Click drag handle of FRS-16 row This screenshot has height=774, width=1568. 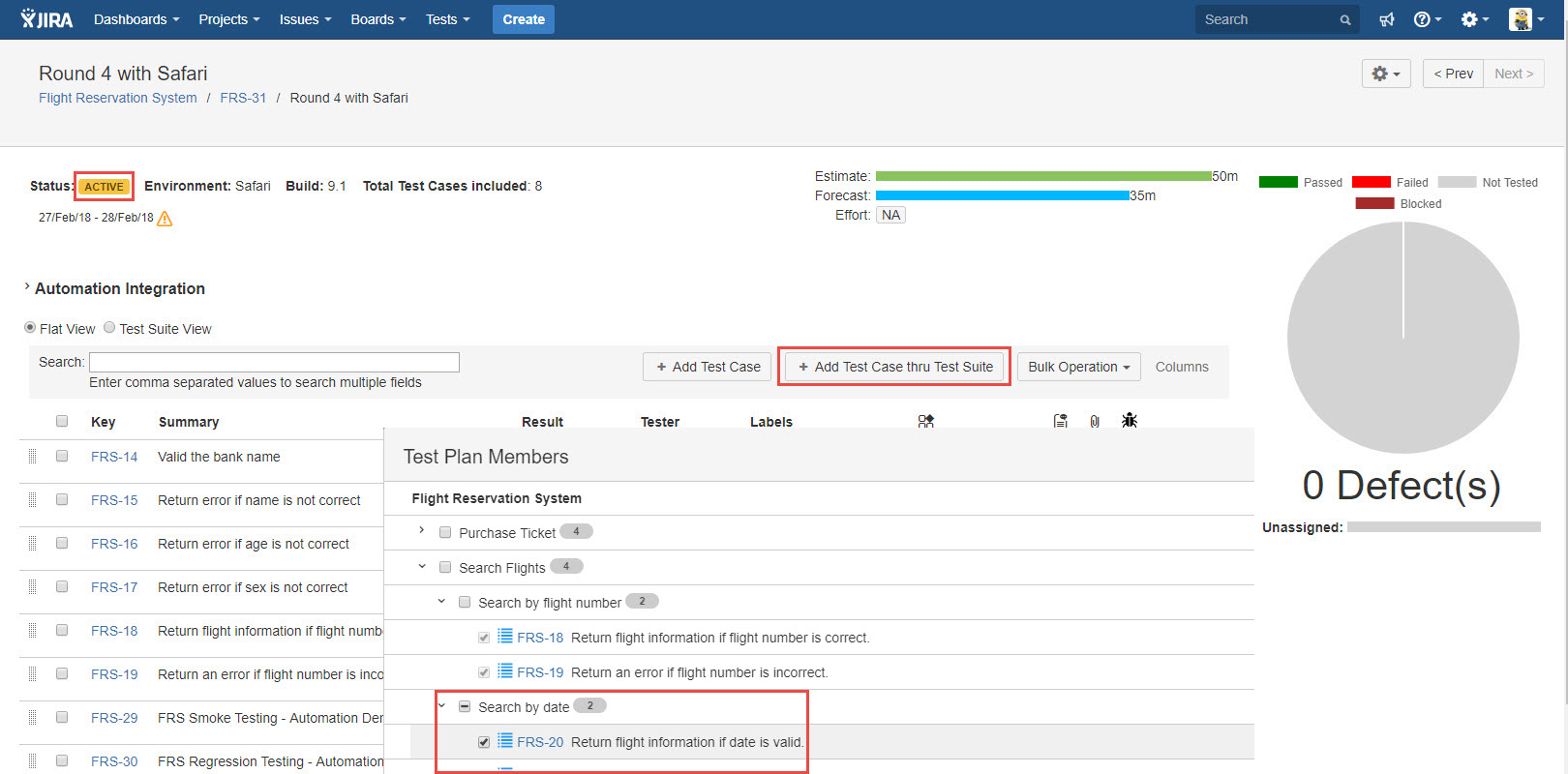coord(32,543)
